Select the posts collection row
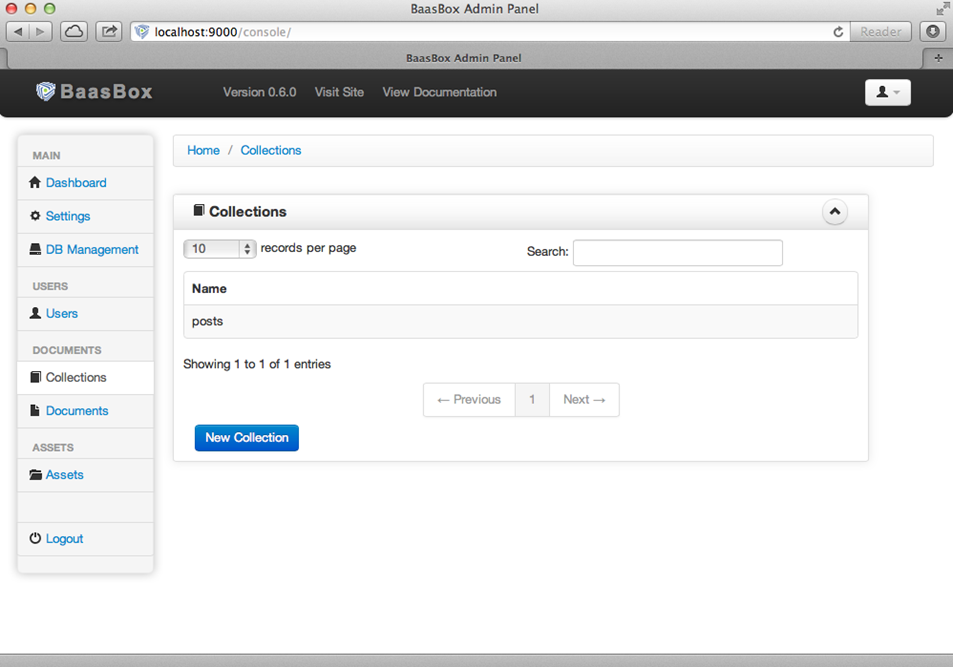 click(x=521, y=321)
